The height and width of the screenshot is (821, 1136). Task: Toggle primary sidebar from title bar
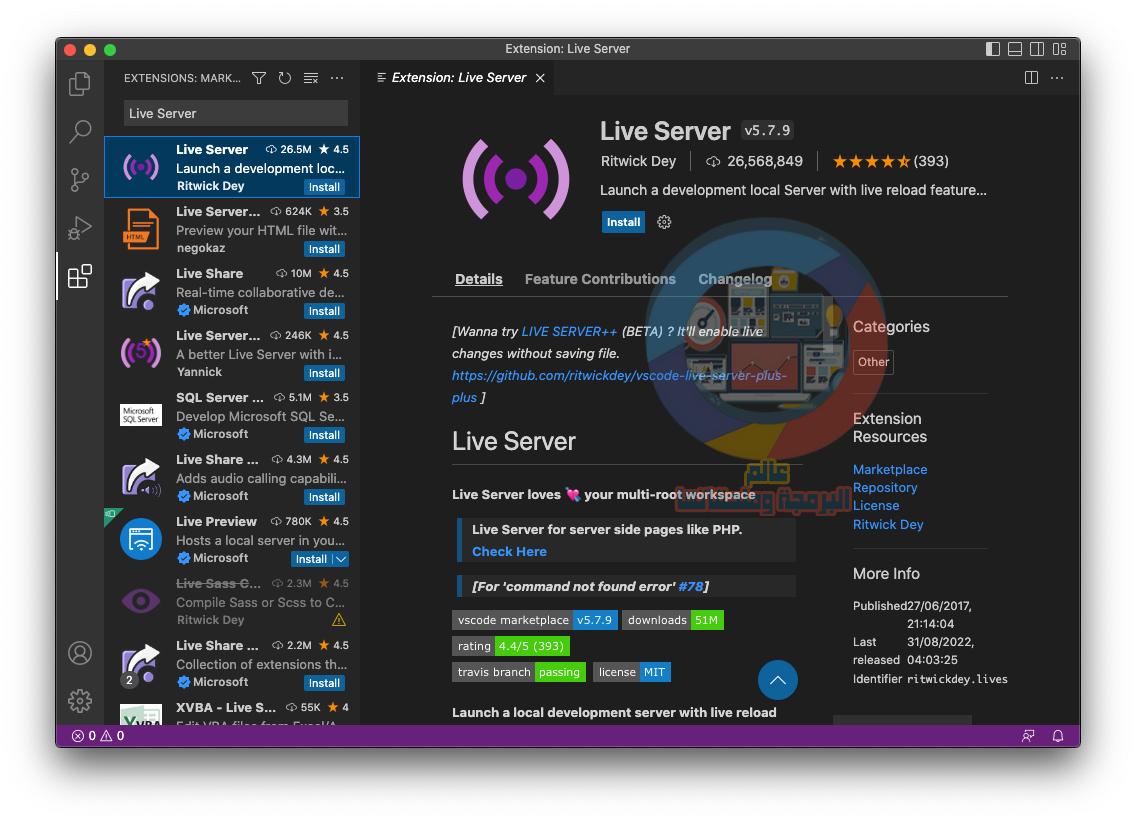pyautogui.click(x=993, y=49)
